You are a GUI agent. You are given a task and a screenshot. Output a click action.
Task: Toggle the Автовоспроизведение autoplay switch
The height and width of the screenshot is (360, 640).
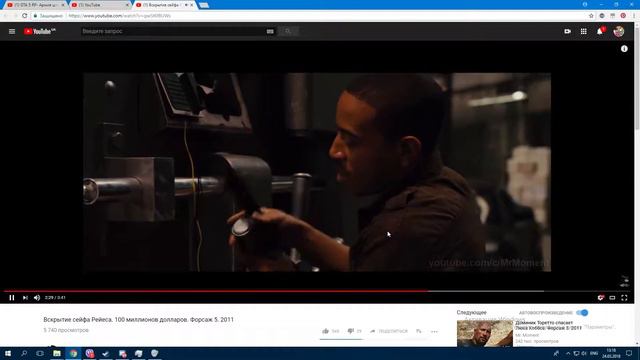click(582, 313)
